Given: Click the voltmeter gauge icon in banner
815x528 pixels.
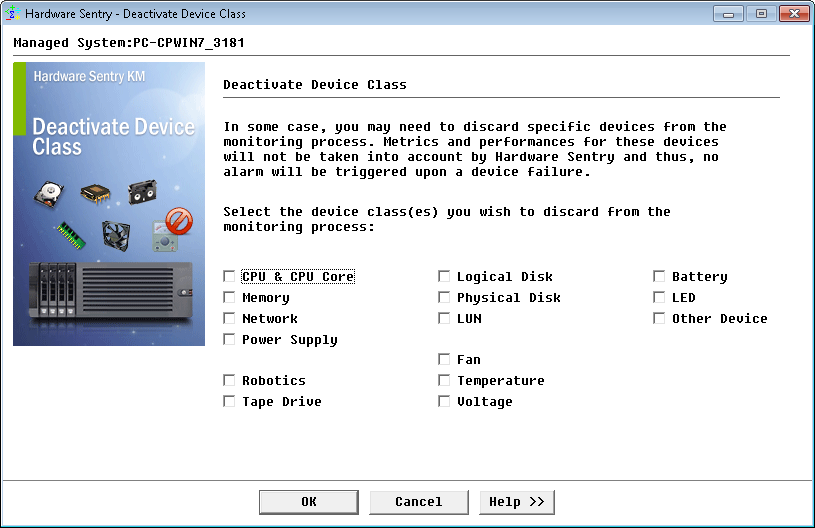Looking at the screenshot, I should (164, 238).
